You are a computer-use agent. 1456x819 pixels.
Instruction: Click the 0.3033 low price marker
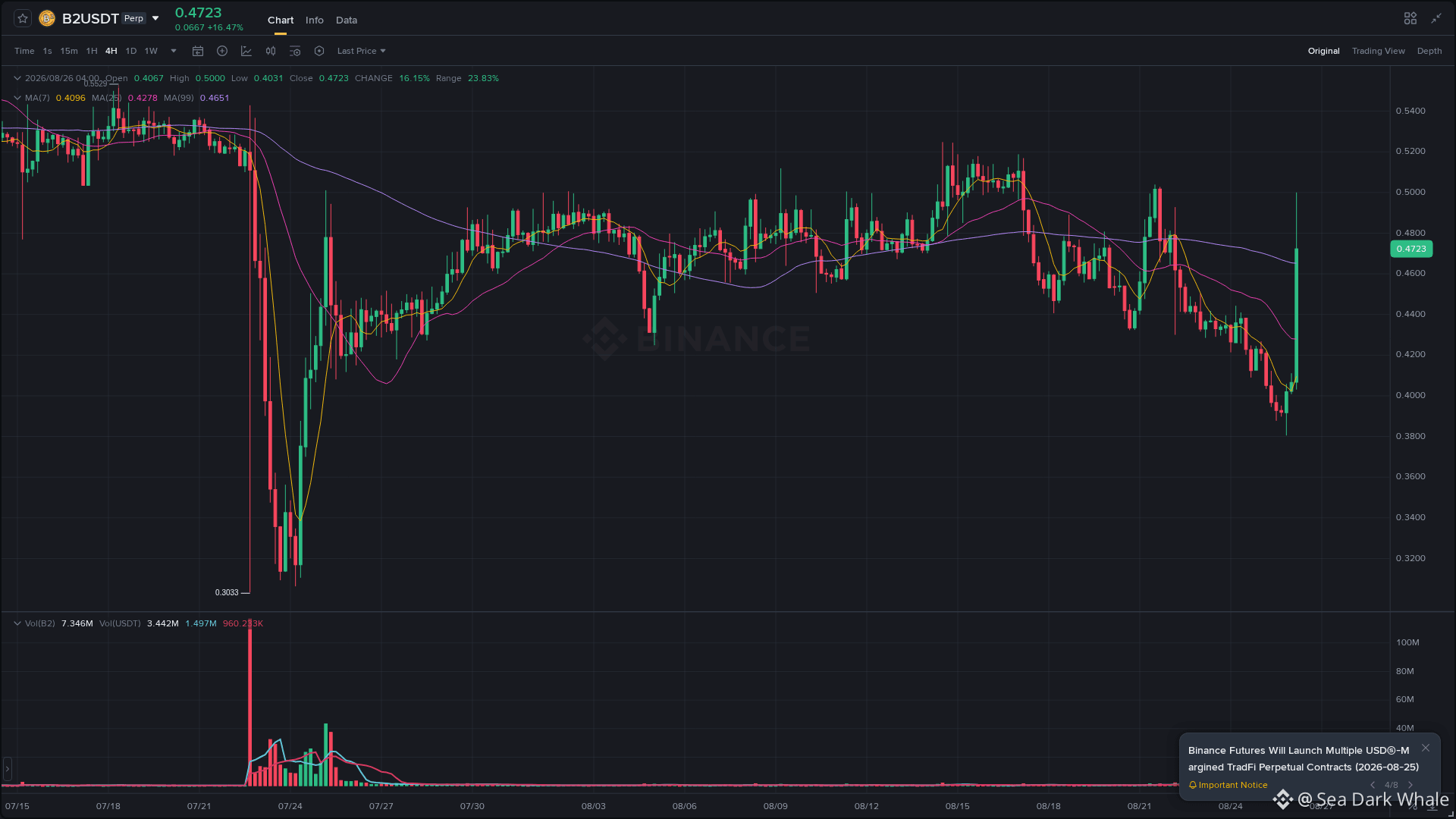[x=227, y=592]
